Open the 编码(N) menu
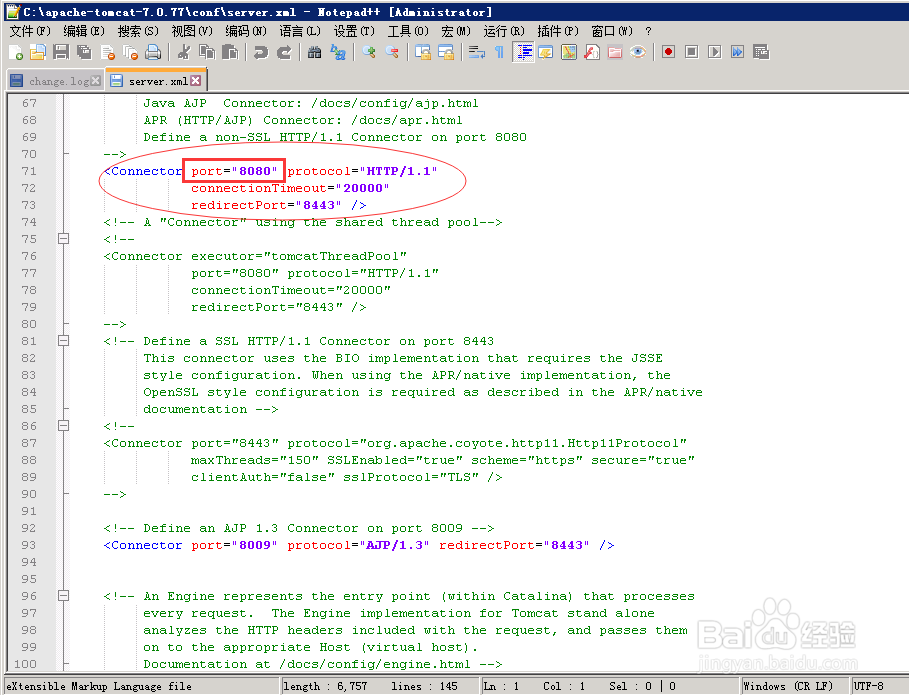Image resolution: width=909 pixels, height=695 pixels. [x=246, y=31]
